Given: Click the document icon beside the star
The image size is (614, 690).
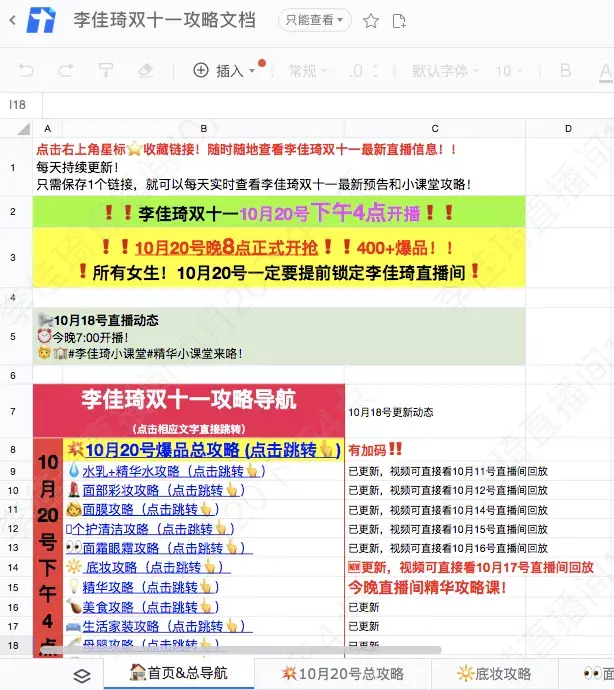Looking at the screenshot, I should [x=398, y=20].
